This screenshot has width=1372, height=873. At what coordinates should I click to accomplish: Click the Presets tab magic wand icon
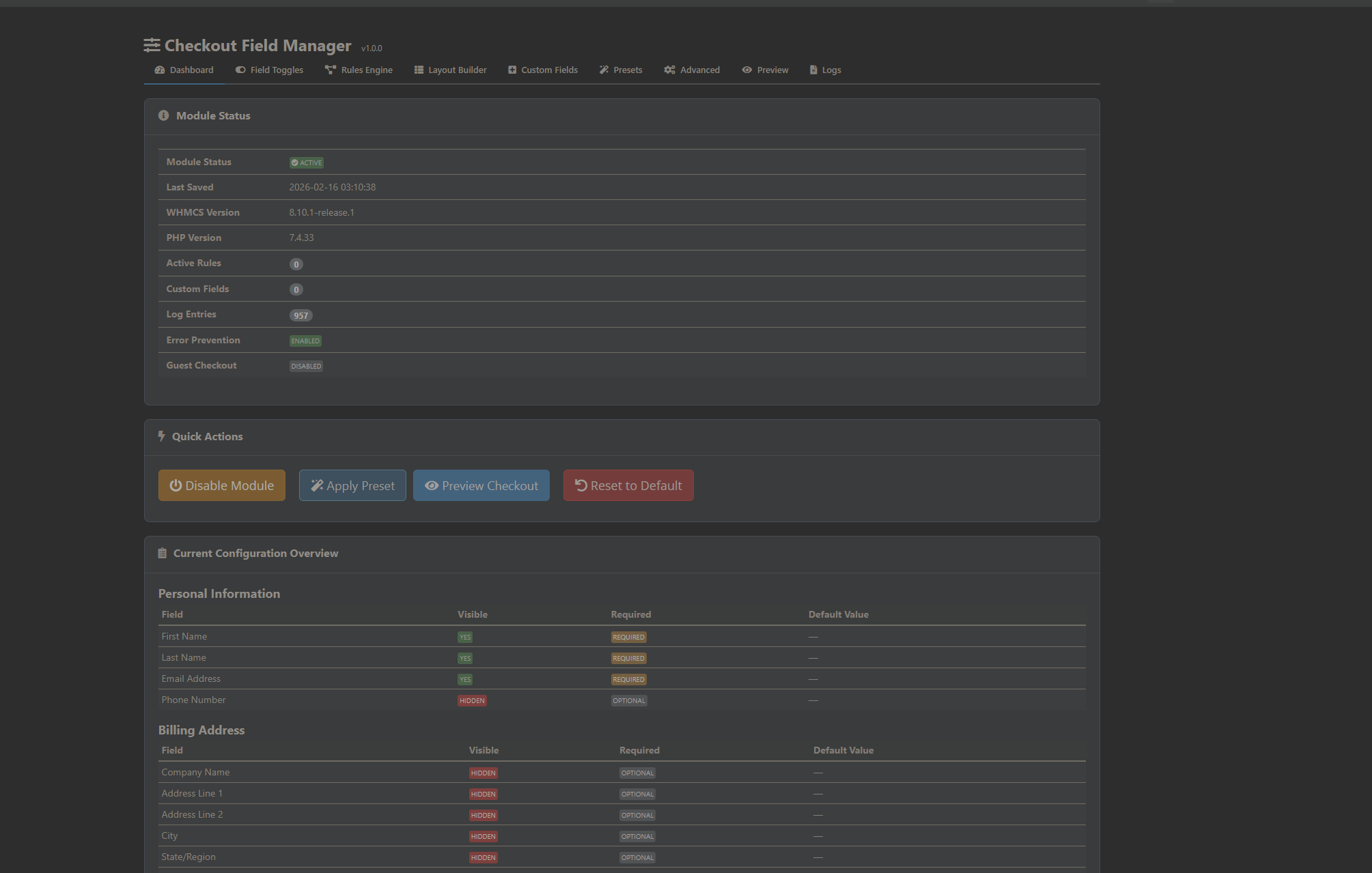[604, 70]
